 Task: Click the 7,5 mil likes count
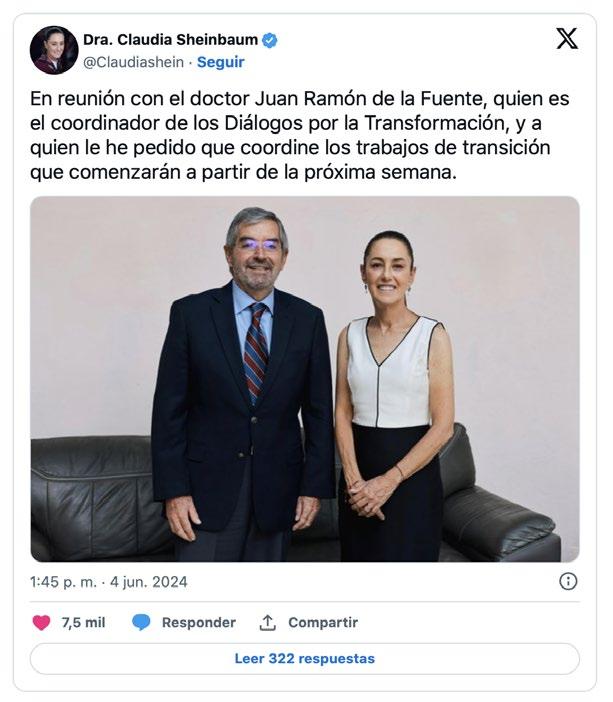tap(83, 622)
